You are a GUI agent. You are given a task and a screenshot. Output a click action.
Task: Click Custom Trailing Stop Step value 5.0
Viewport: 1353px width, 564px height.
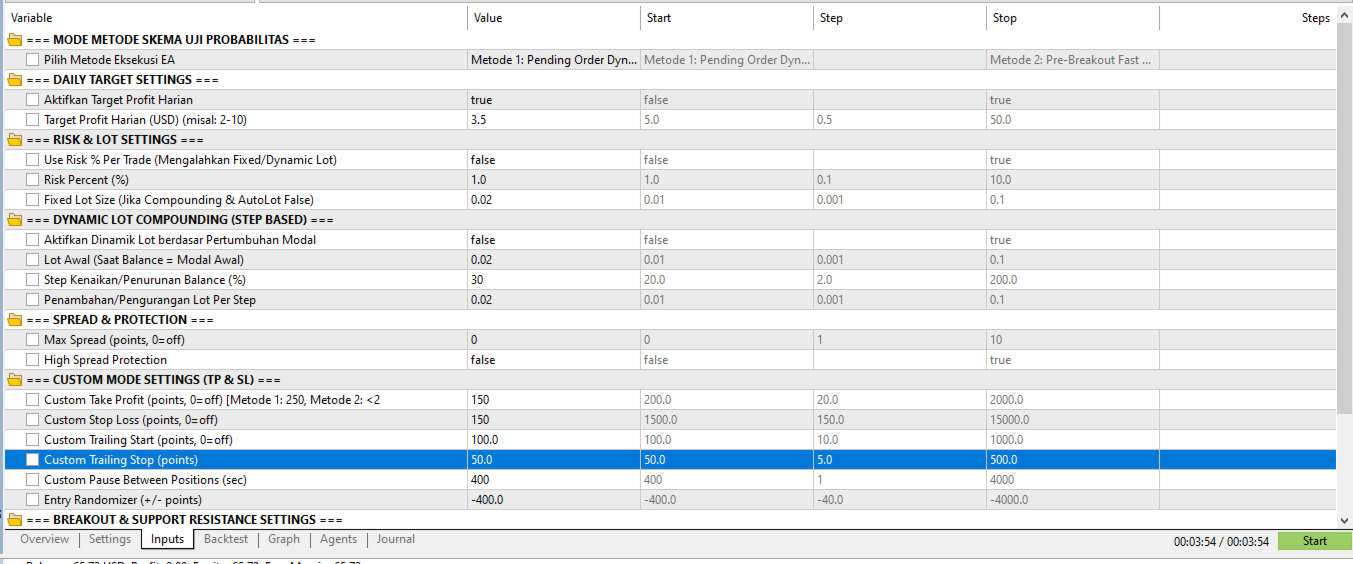pyautogui.click(x=900, y=460)
